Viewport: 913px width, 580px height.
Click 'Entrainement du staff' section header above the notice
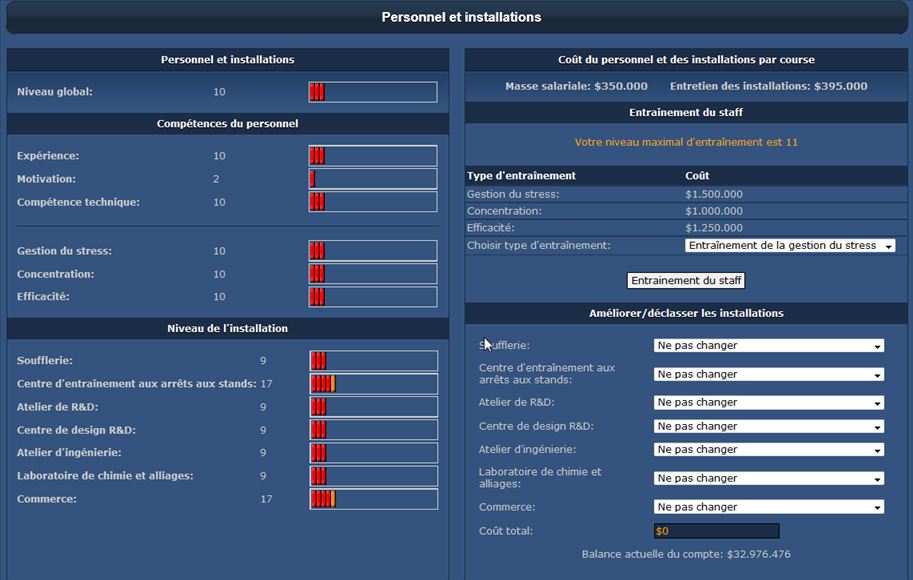pyautogui.click(x=686, y=112)
